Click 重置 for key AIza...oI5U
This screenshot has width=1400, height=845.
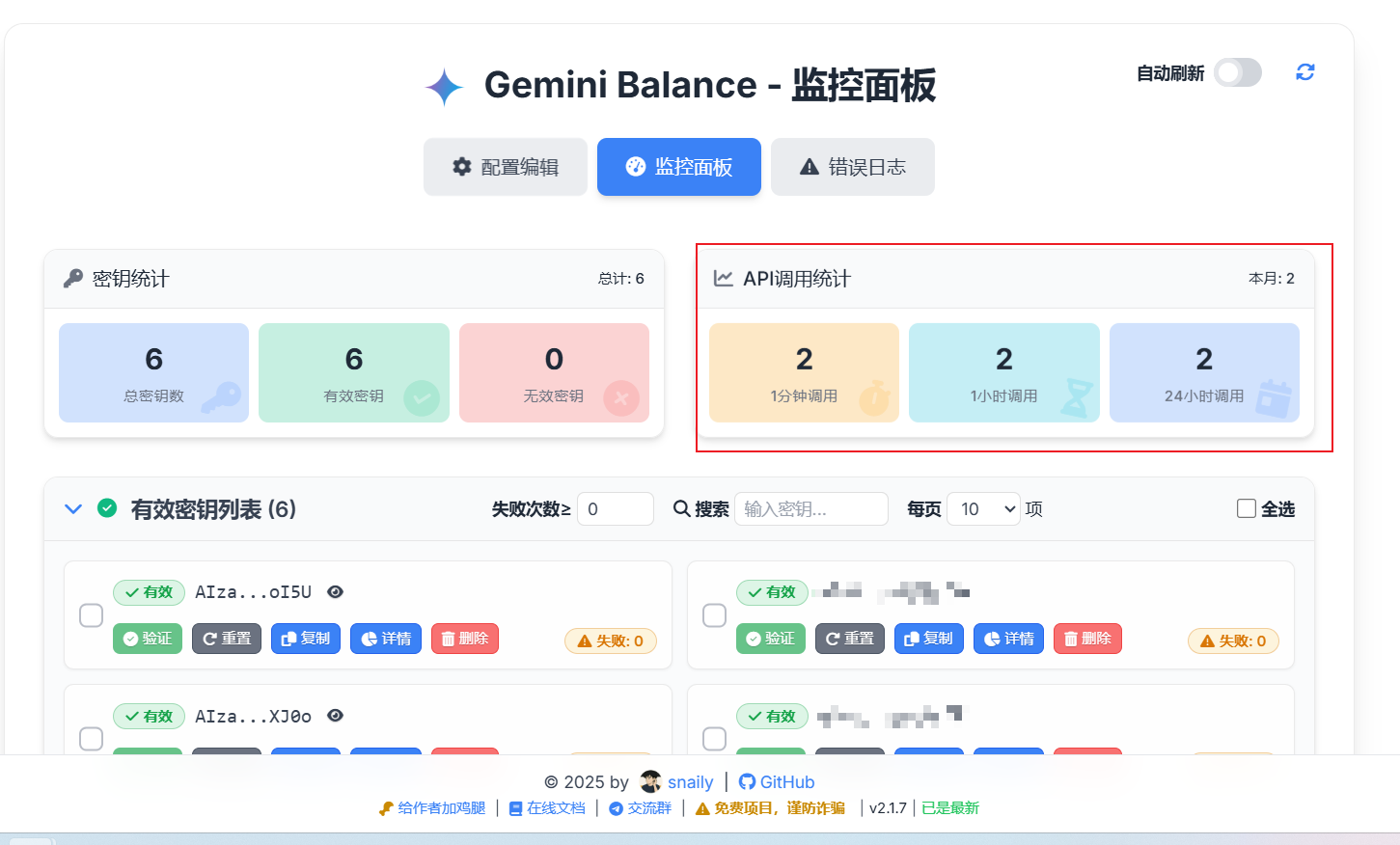(227, 639)
